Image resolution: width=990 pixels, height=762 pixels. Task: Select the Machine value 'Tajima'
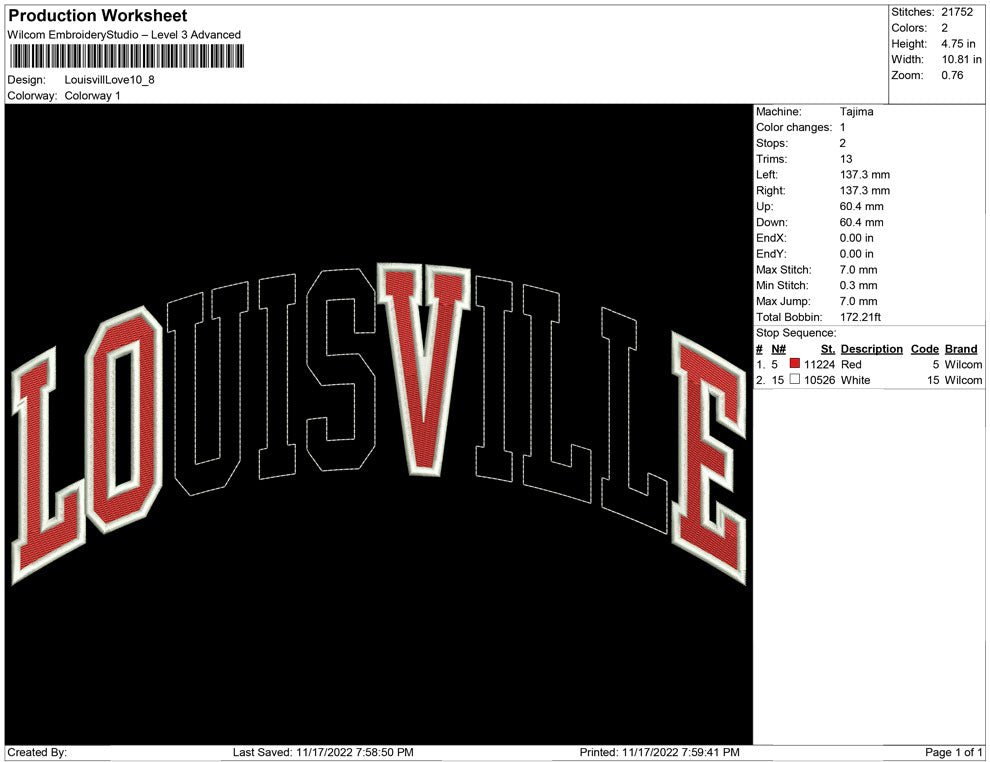tap(857, 112)
